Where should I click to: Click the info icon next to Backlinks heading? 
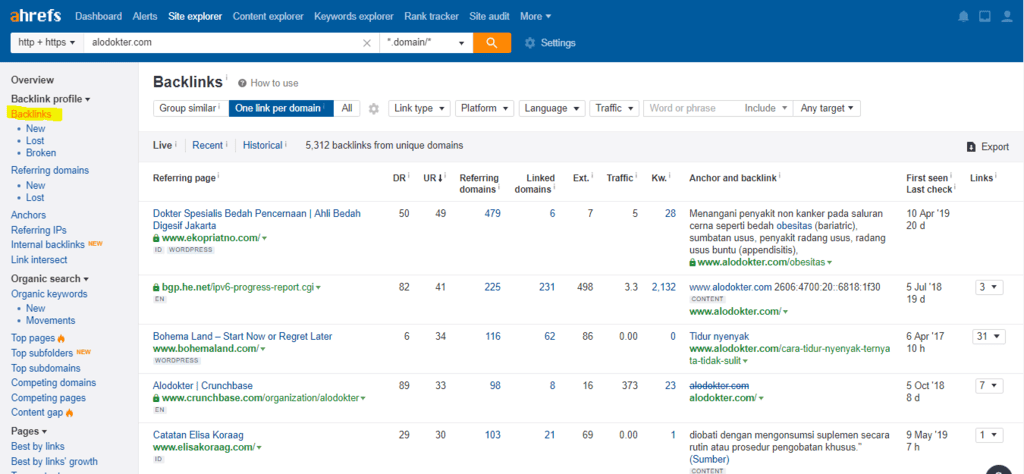click(227, 78)
